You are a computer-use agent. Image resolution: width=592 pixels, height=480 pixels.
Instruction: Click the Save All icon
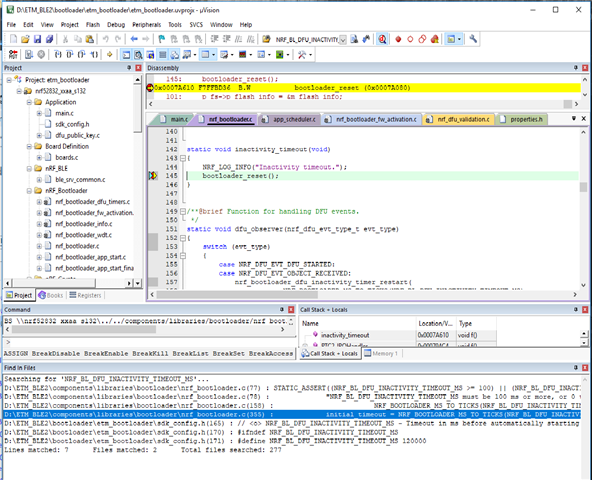[49, 39]
